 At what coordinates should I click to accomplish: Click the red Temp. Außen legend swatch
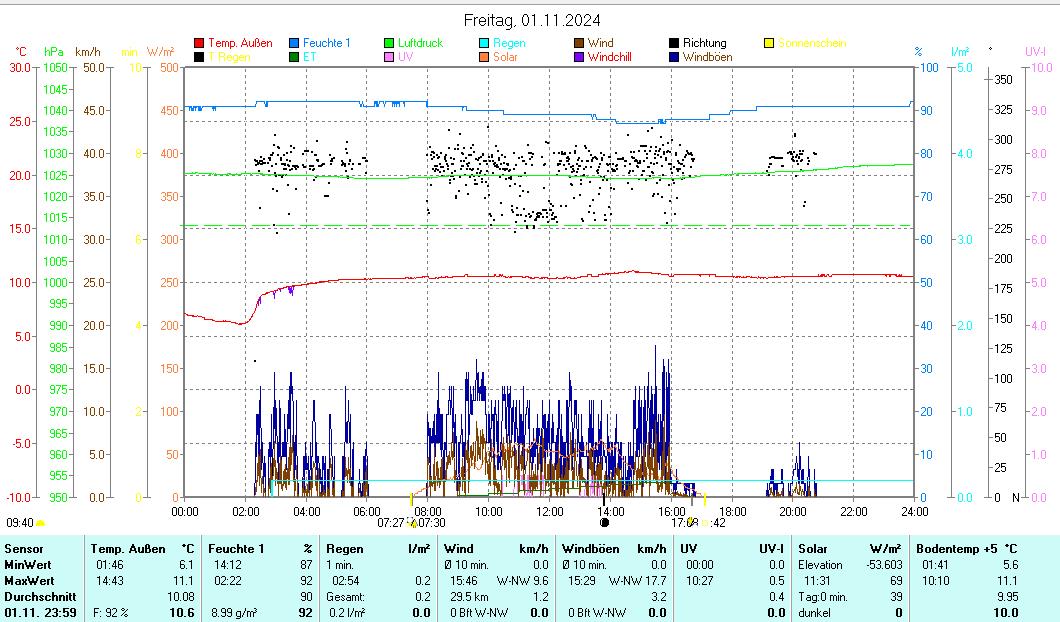(x=199, y=43)
